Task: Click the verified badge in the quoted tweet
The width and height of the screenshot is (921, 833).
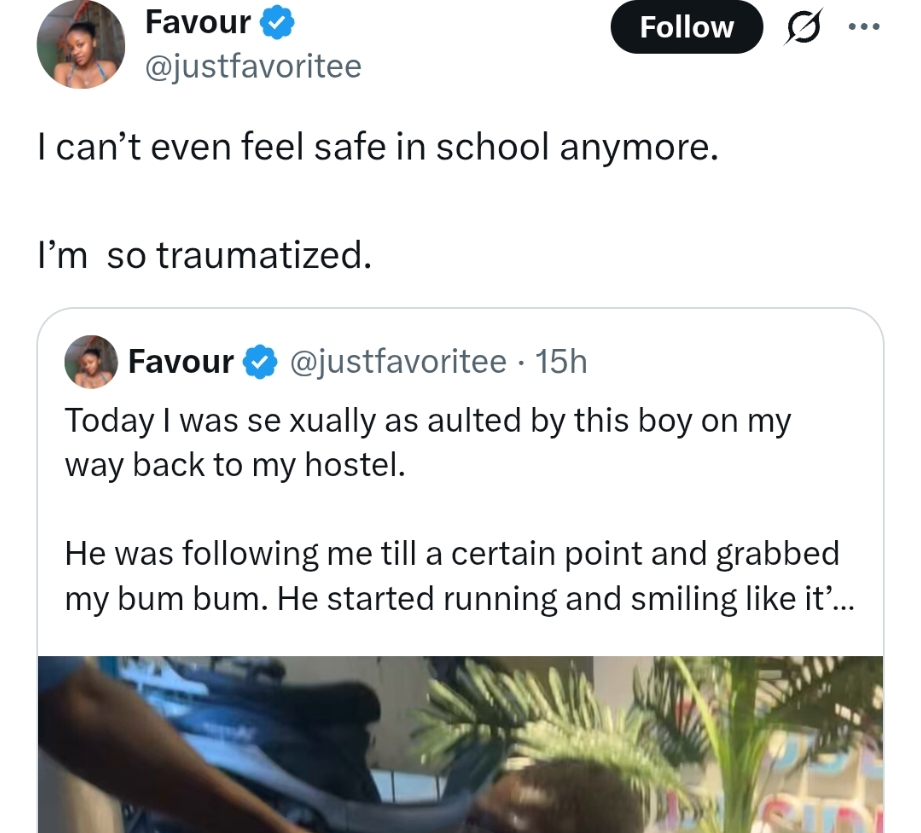Action: point(260,361)
